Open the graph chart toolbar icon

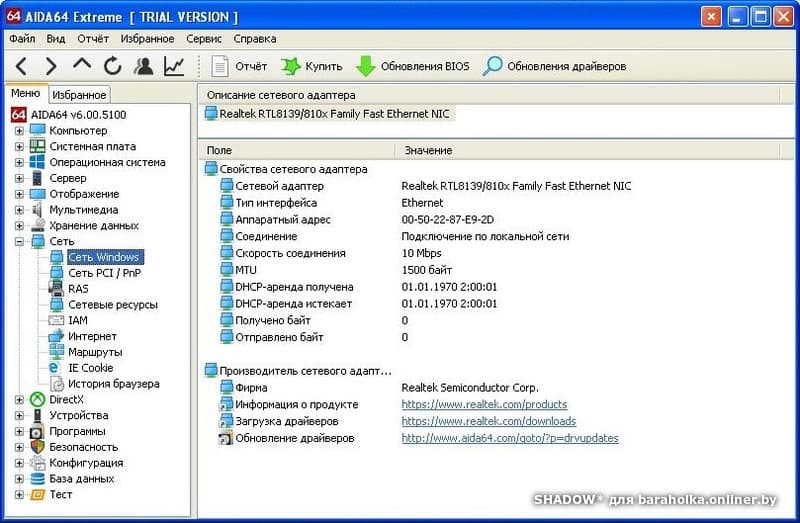(x=174, y=66)
